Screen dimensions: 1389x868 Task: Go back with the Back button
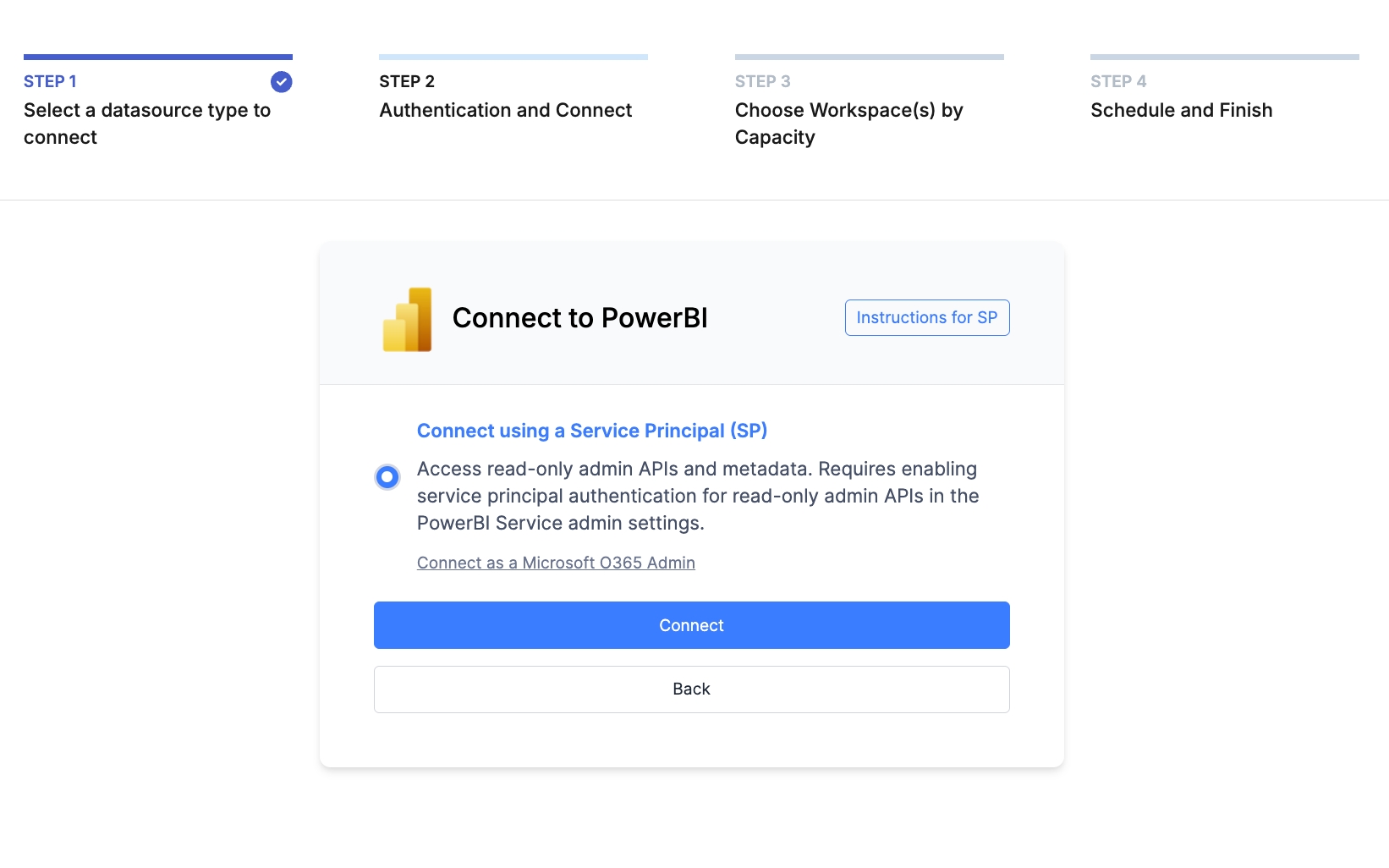pos(691,689)
